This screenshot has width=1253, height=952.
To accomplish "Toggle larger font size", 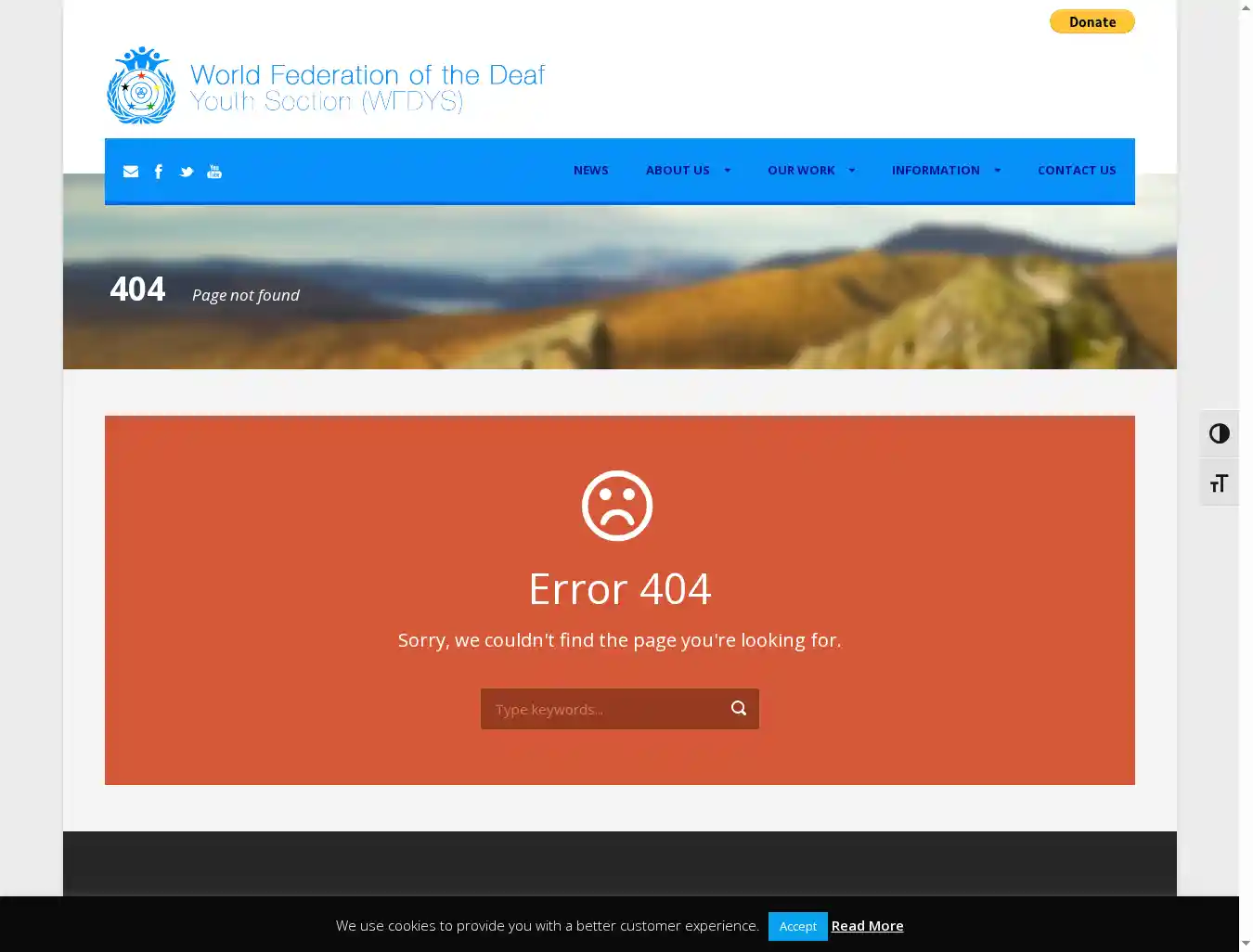I will click(1219, 483).
